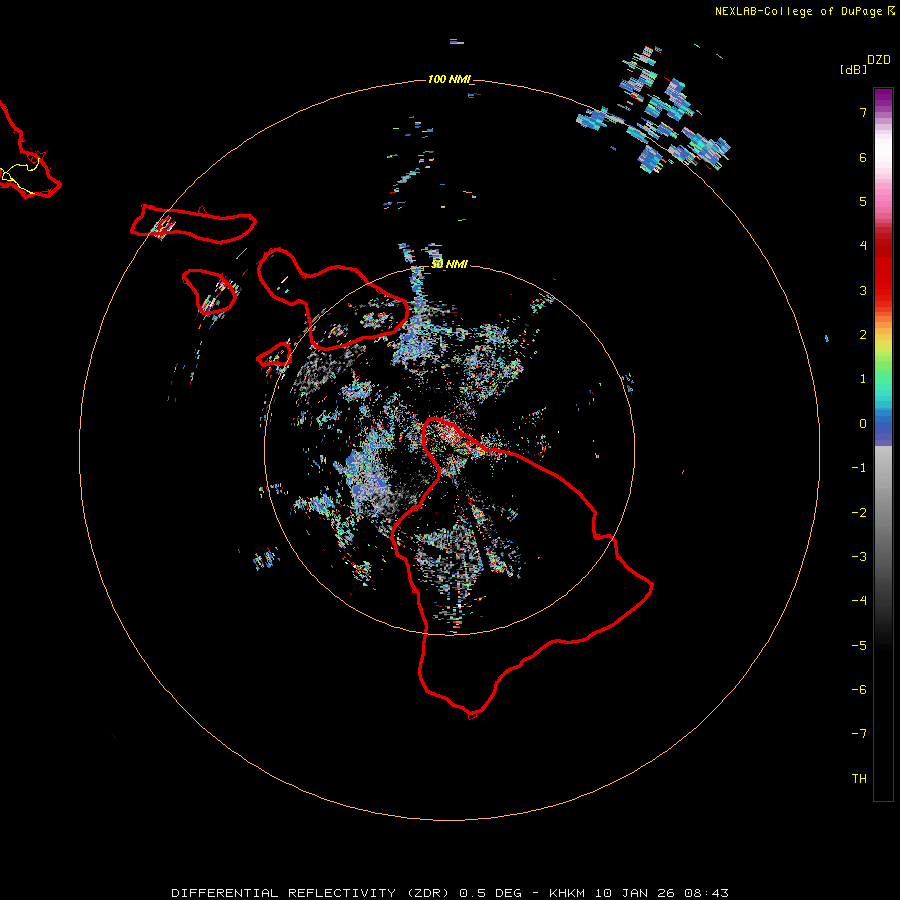Click the 100 NMI range ring label
The height and width of the screenshot is (900, 900).
click(449, 79)
